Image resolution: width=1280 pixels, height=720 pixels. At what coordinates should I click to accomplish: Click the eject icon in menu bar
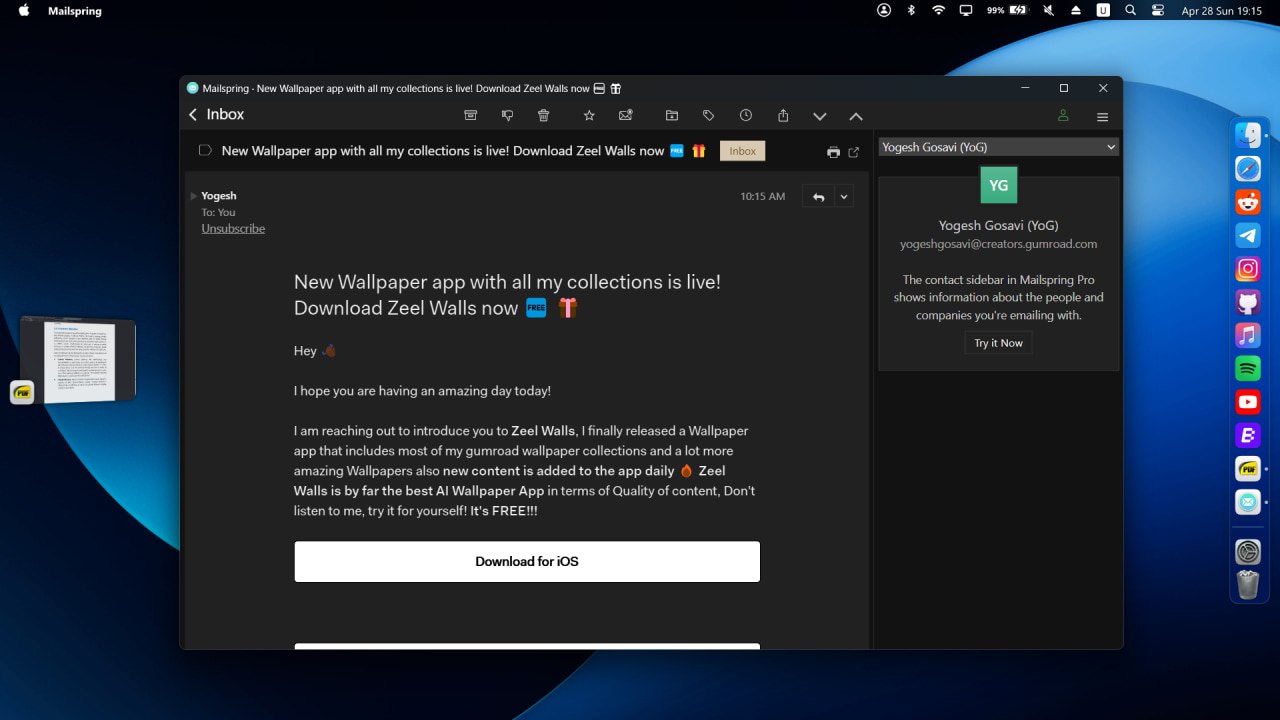[x=1076, y=10]
